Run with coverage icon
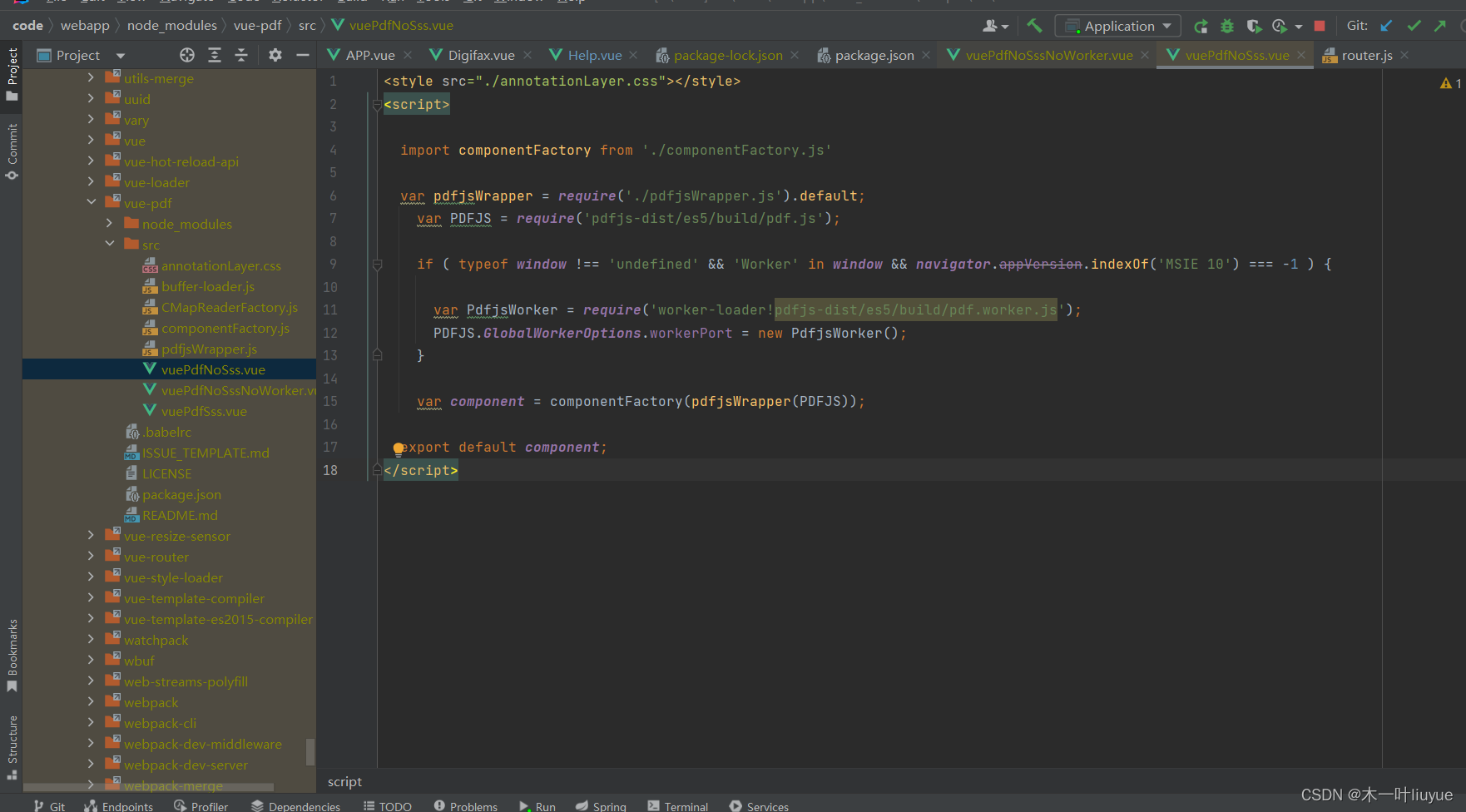The height and width of the screenshot is (812, 1466). [x=1254, y=27]
